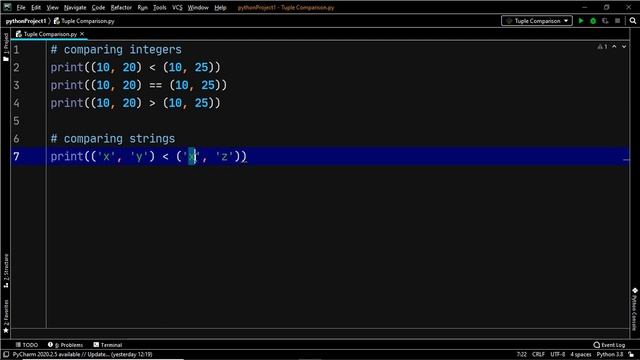
Task: Click Python 3.8 interpreter selector
Action: [610, 354]
